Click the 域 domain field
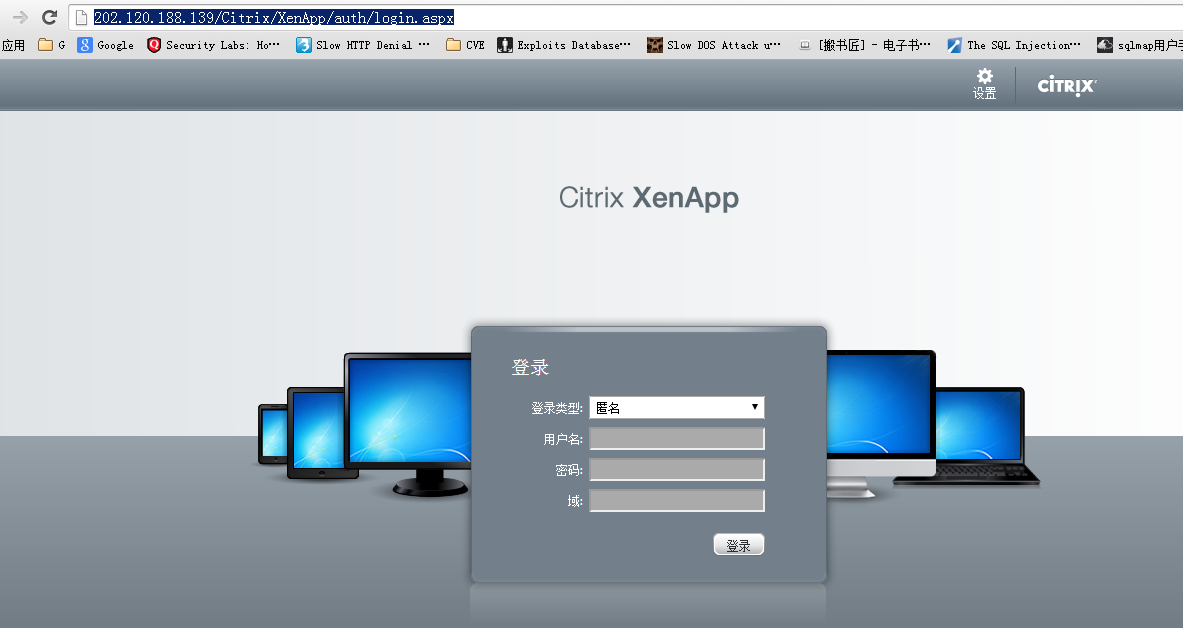Image resolution: width=1183 pixels, height=628 pixels. (677, 500)
